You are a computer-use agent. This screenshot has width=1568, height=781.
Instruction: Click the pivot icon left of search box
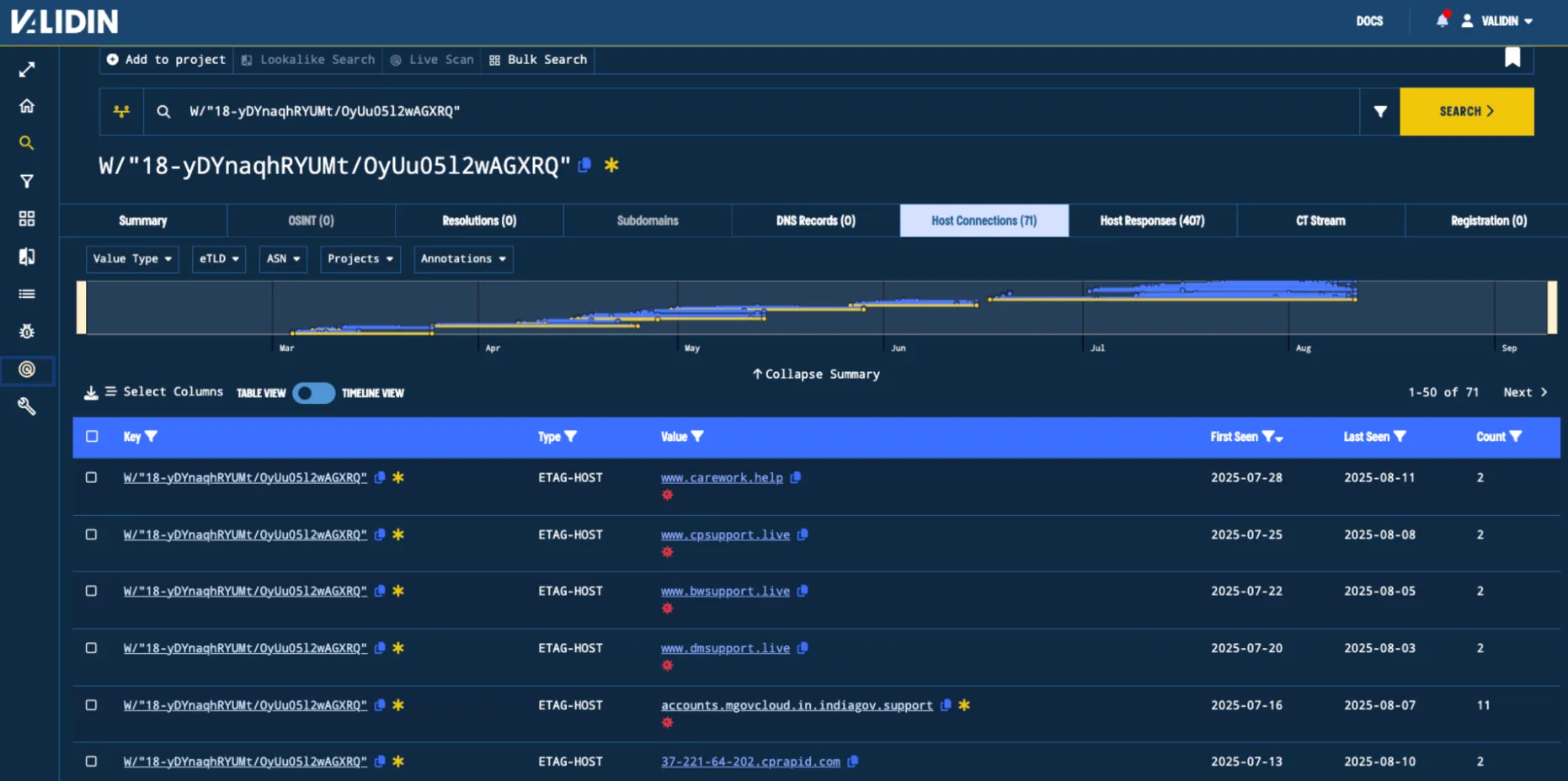pyautogui.click(x=121, y=111)
